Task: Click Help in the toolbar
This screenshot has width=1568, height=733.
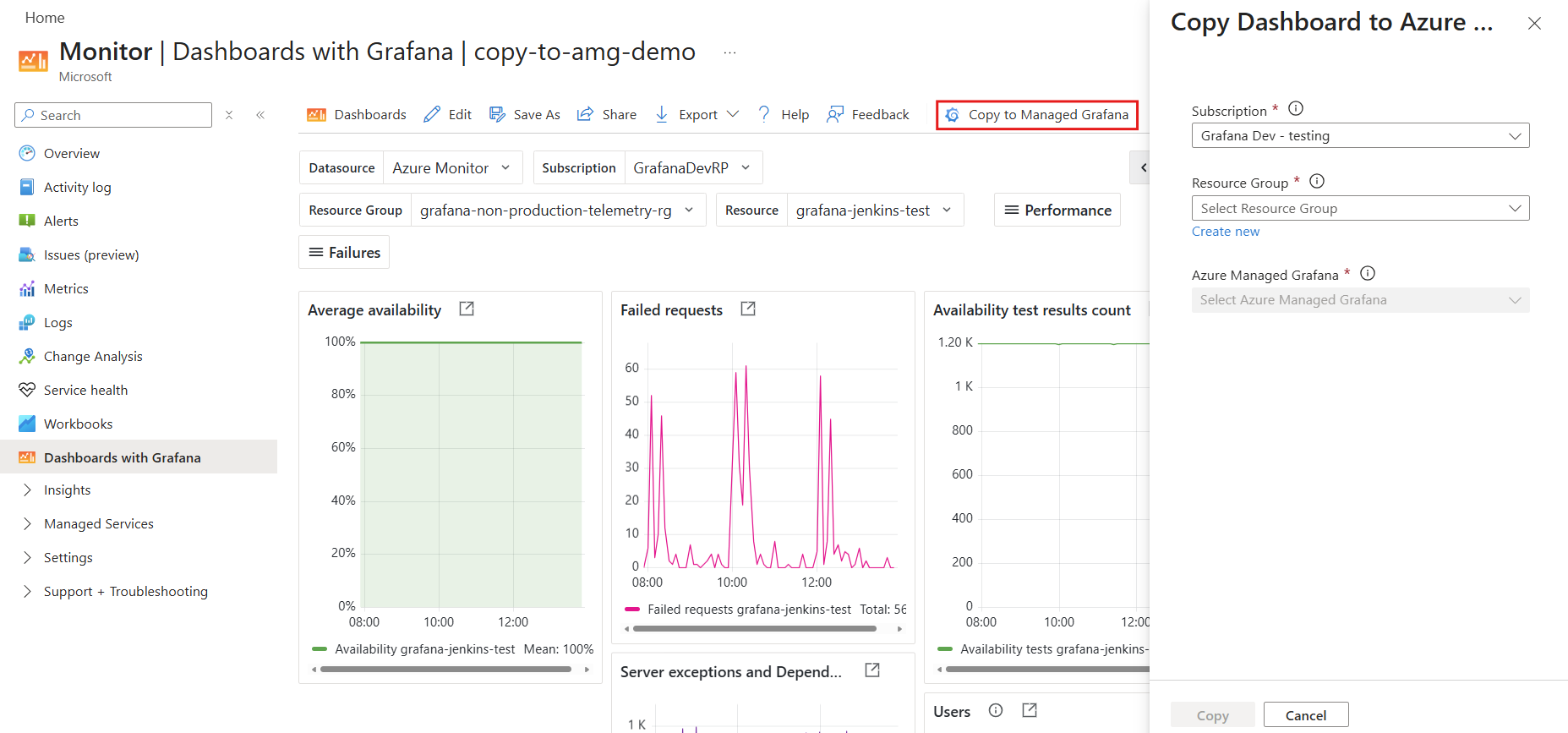Action: [784, 114]
